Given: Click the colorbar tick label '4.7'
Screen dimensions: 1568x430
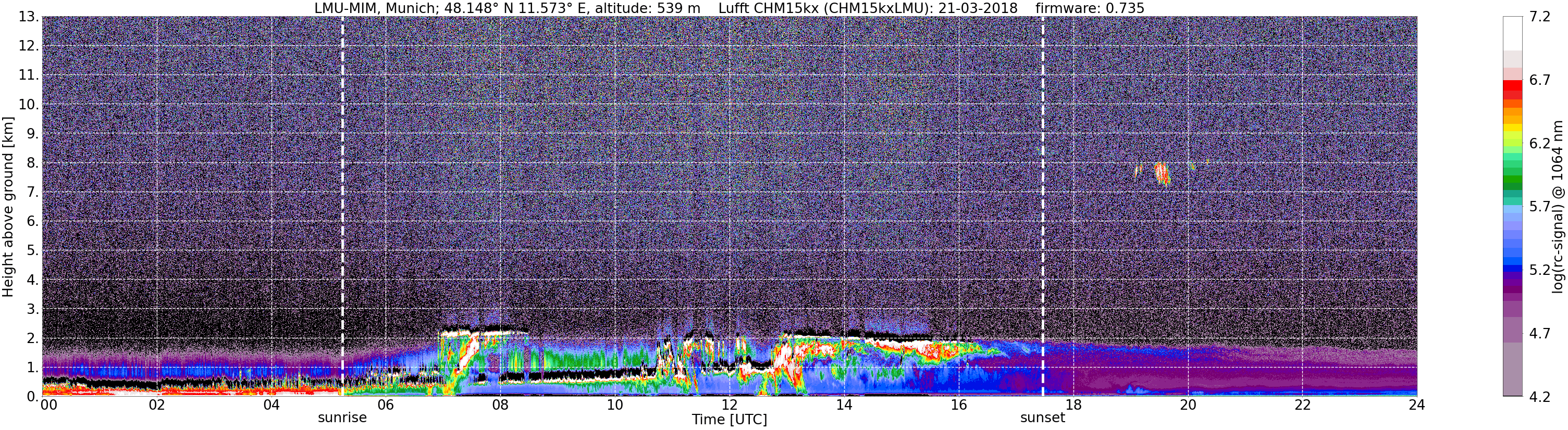Looking at the screenshot, I should pyautogui.click(x=1540, y=333).
